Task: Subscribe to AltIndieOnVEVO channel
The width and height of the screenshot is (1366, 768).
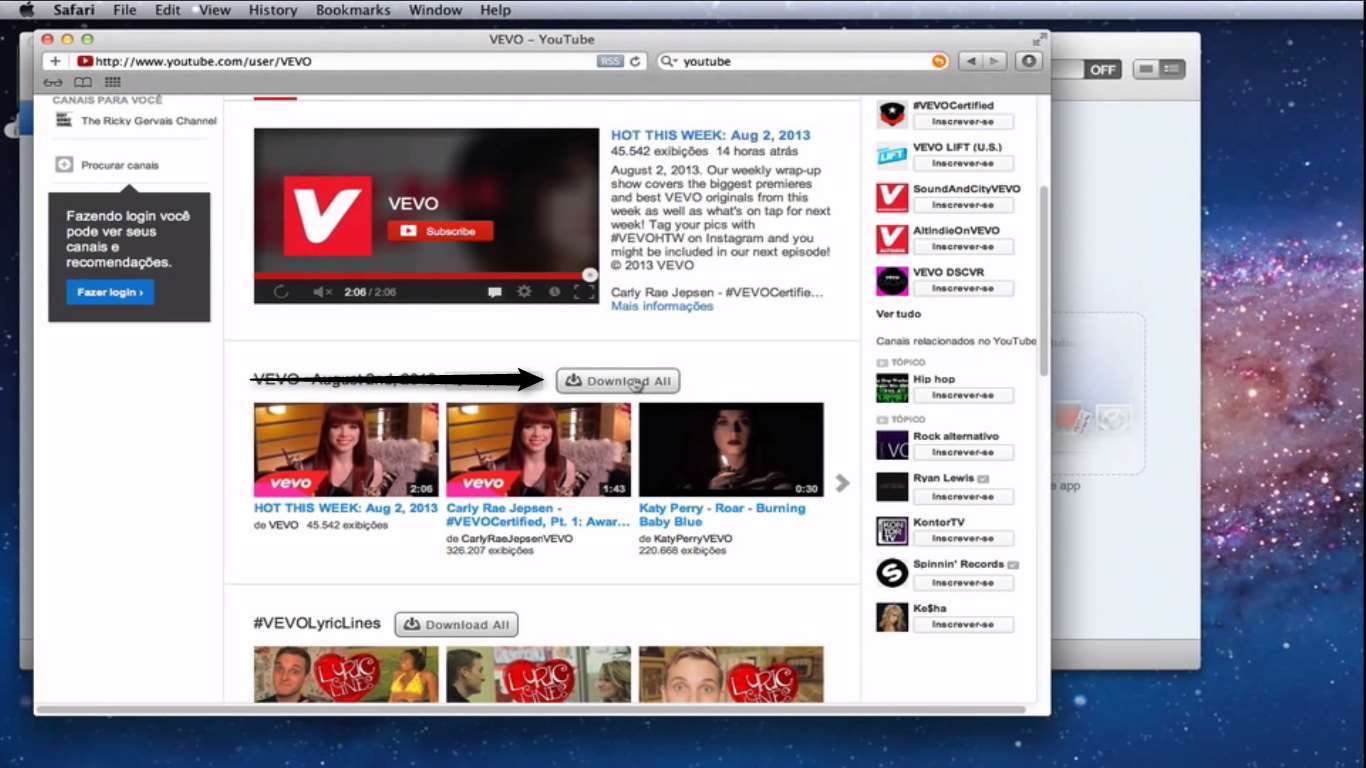Action: click(x=963, y=246)
